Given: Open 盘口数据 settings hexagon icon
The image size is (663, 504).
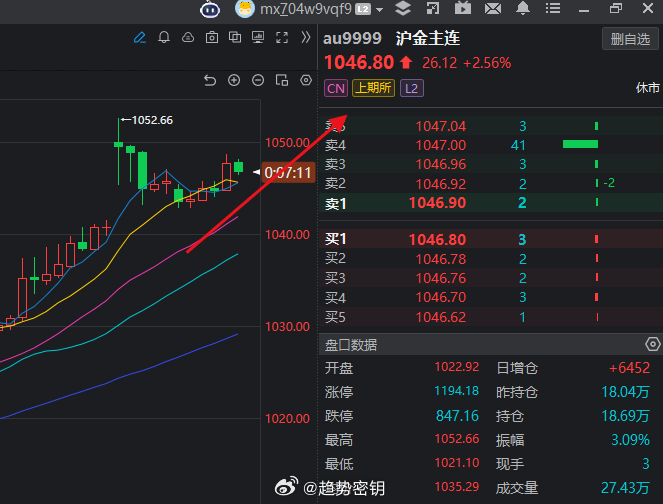Looking at the screenshot, I should (x=652, y=344).
